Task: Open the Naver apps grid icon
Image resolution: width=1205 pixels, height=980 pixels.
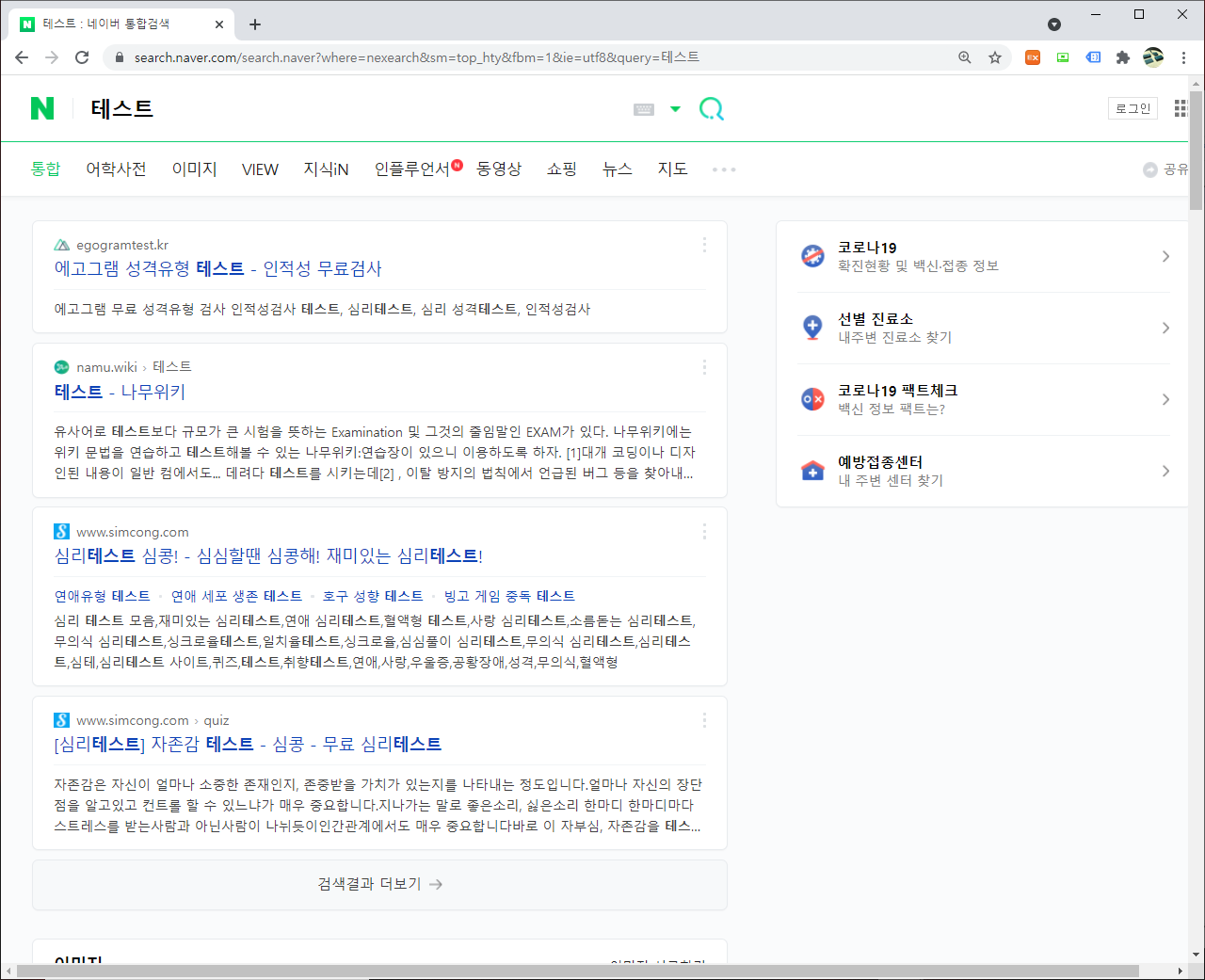Action: pyautogui.click(x=1181, y=108)
